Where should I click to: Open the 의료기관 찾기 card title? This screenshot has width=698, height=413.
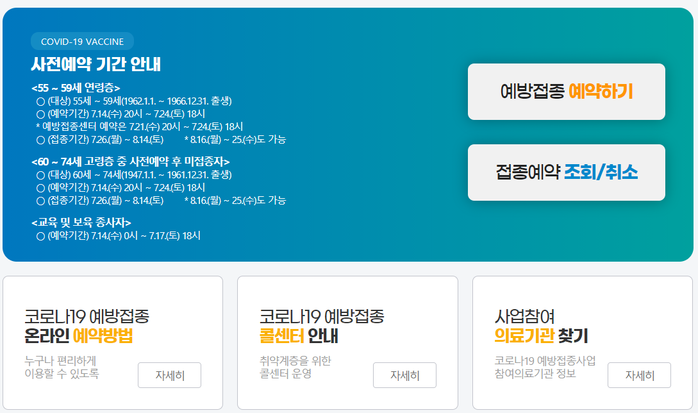click(x=541, y=325)
